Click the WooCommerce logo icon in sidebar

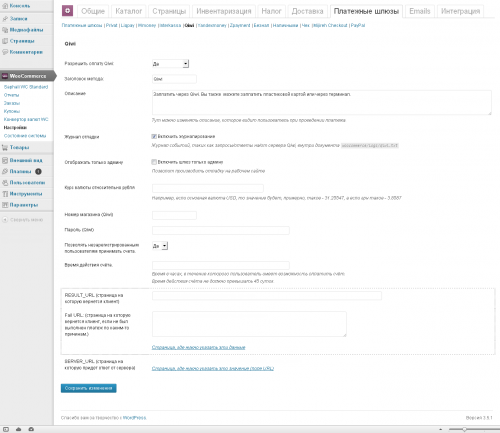(x=5, y=76)
